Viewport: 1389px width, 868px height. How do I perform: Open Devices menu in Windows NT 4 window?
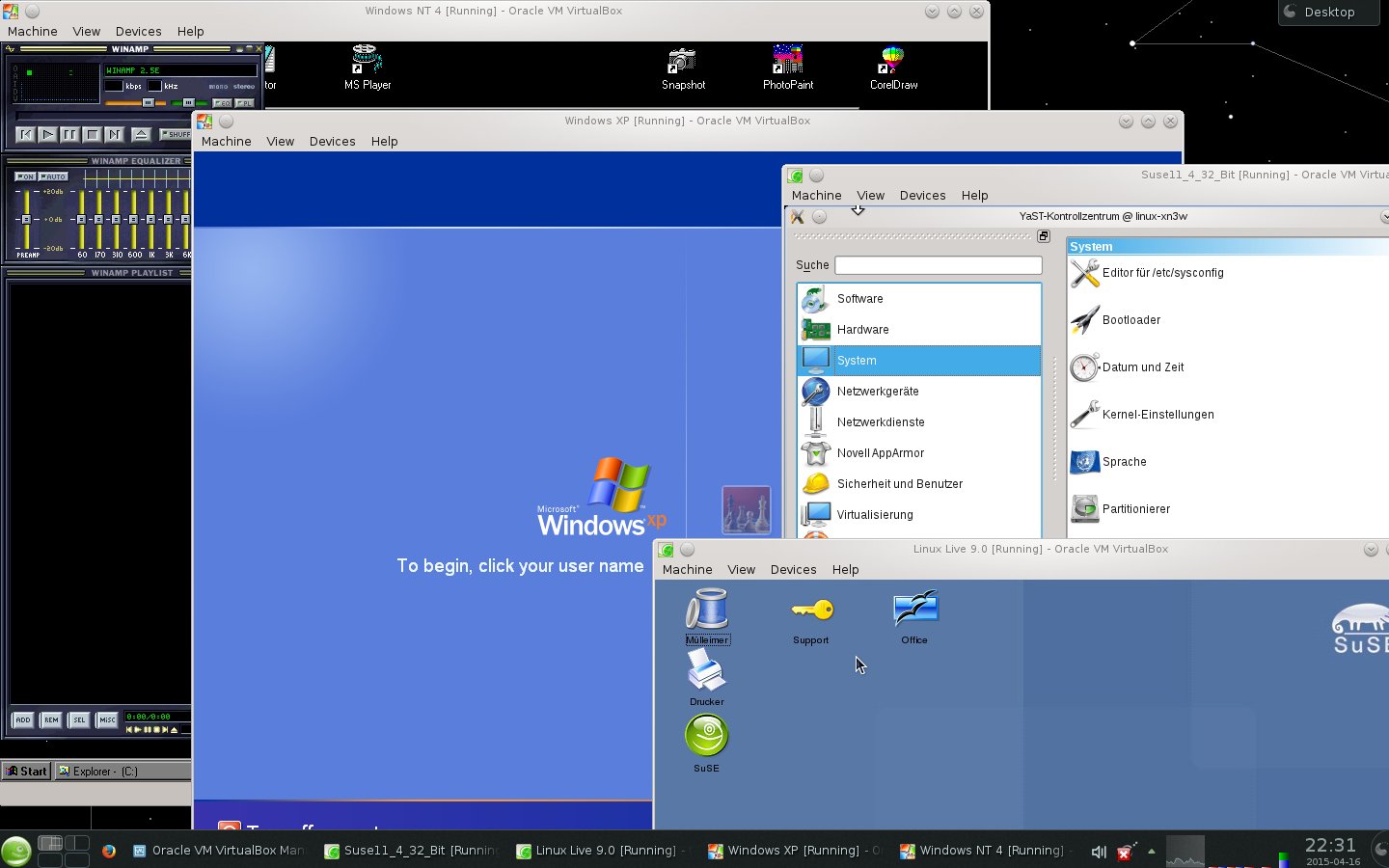pyautogui.click(x=139, y=31)
